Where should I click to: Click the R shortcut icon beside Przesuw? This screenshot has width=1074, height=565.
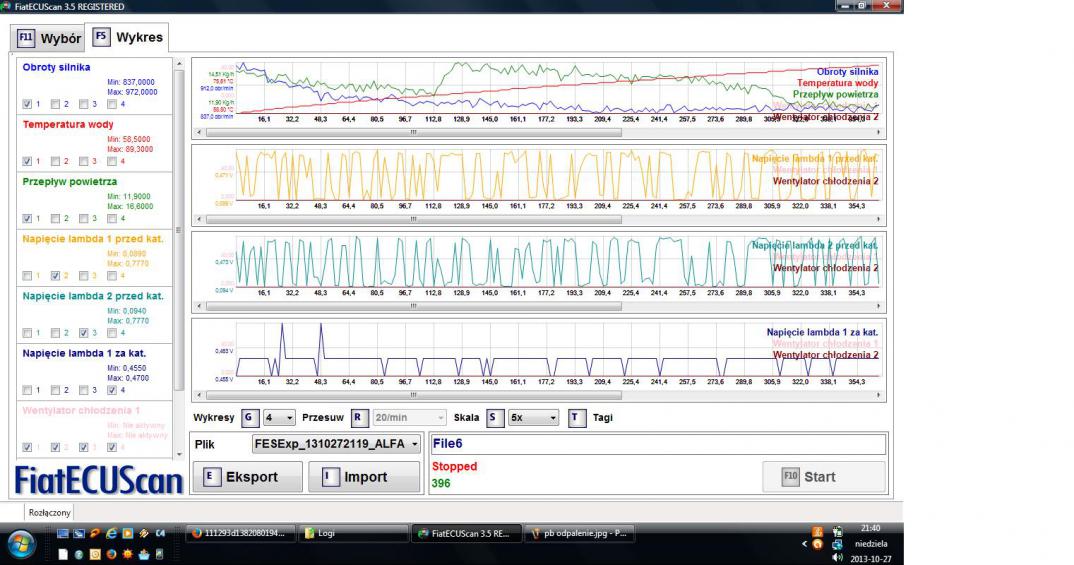pos(360,418)
